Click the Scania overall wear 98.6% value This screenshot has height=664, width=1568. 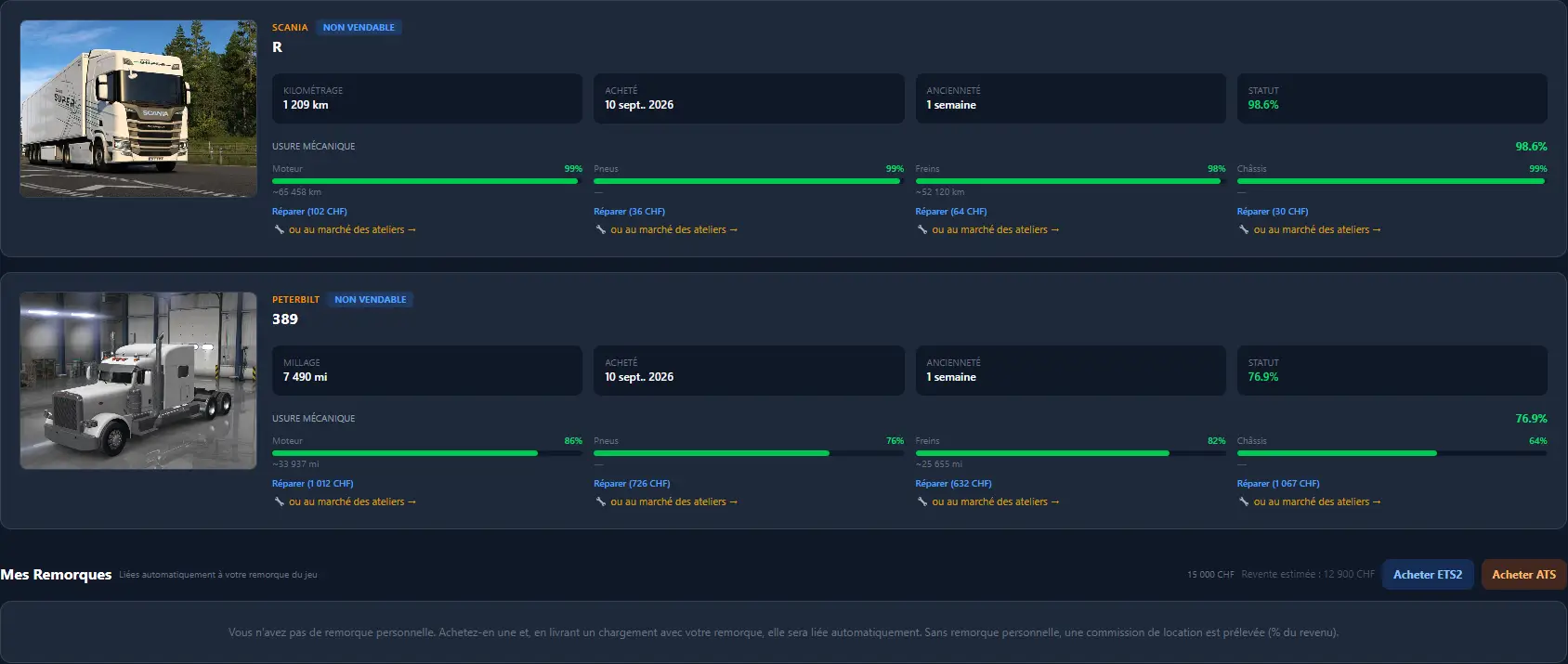pyautogui.click(x=1531, y=147)
